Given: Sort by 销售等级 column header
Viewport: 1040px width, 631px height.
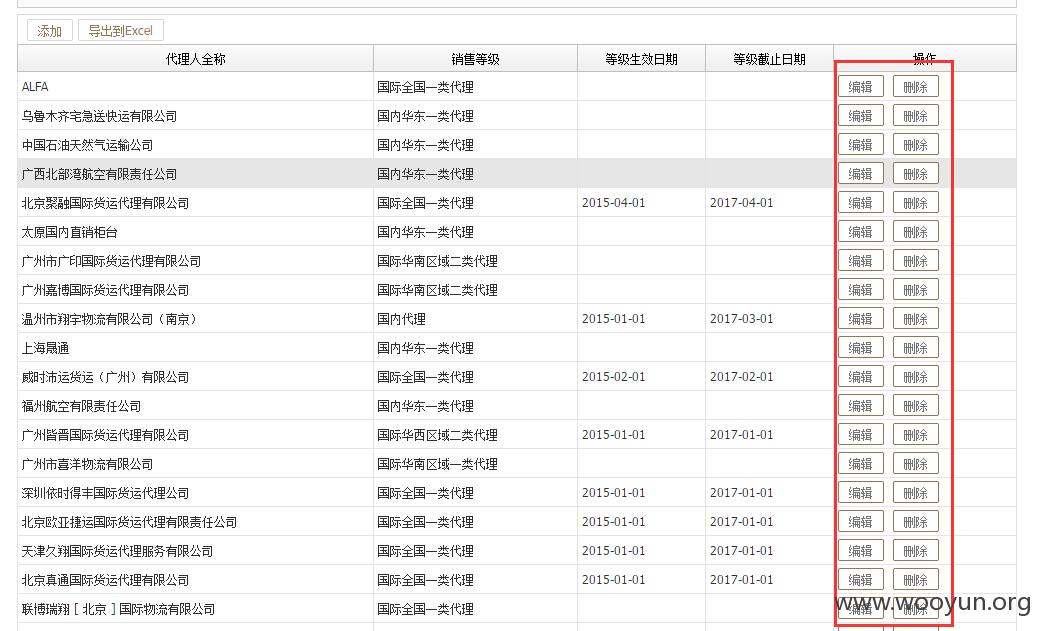Looking at the screenshot, I should pos(476,59).
